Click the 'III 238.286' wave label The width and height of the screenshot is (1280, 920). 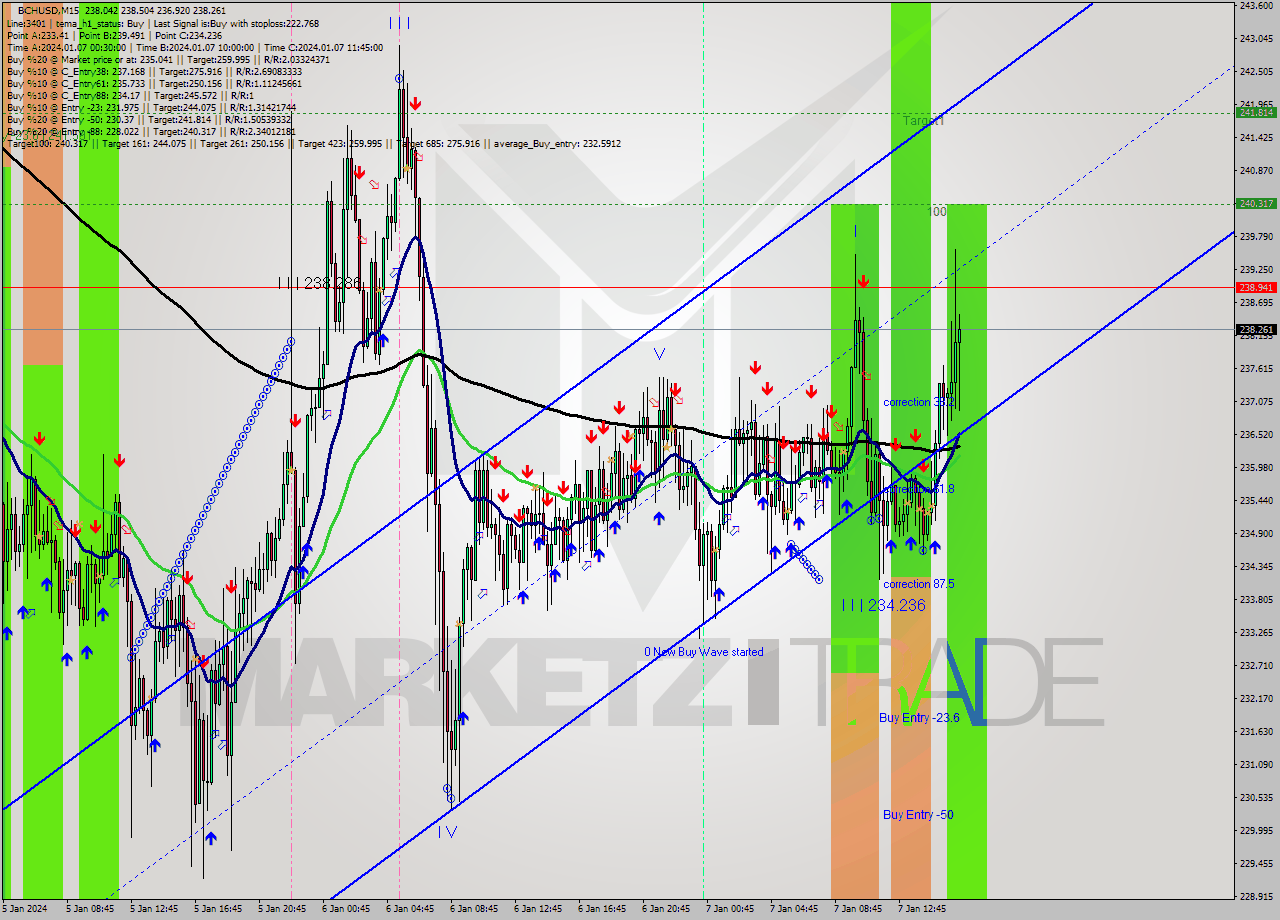point(320,284)
